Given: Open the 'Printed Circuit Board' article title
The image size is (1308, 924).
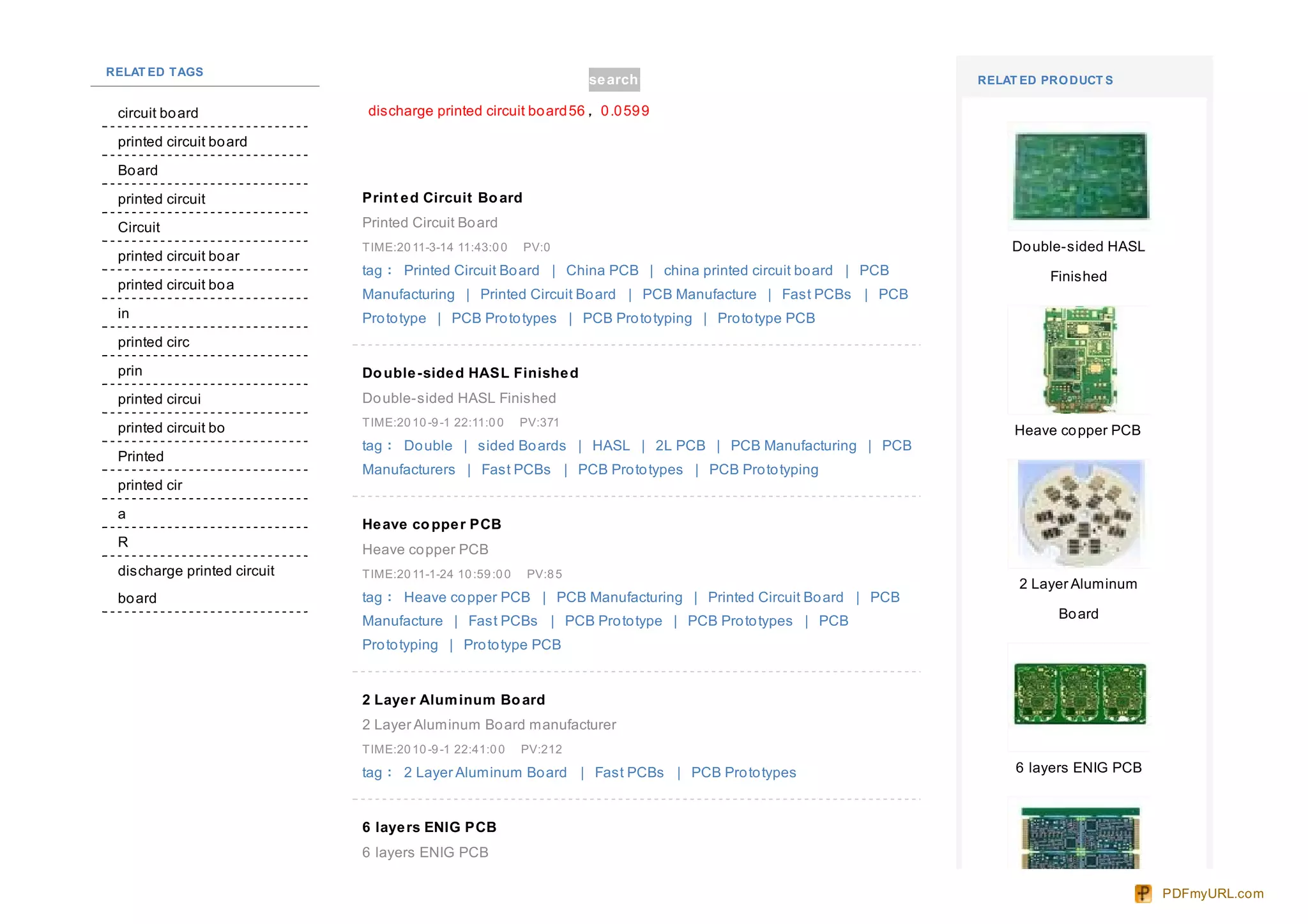Looking at the screenshot, I should coord(442,198).
